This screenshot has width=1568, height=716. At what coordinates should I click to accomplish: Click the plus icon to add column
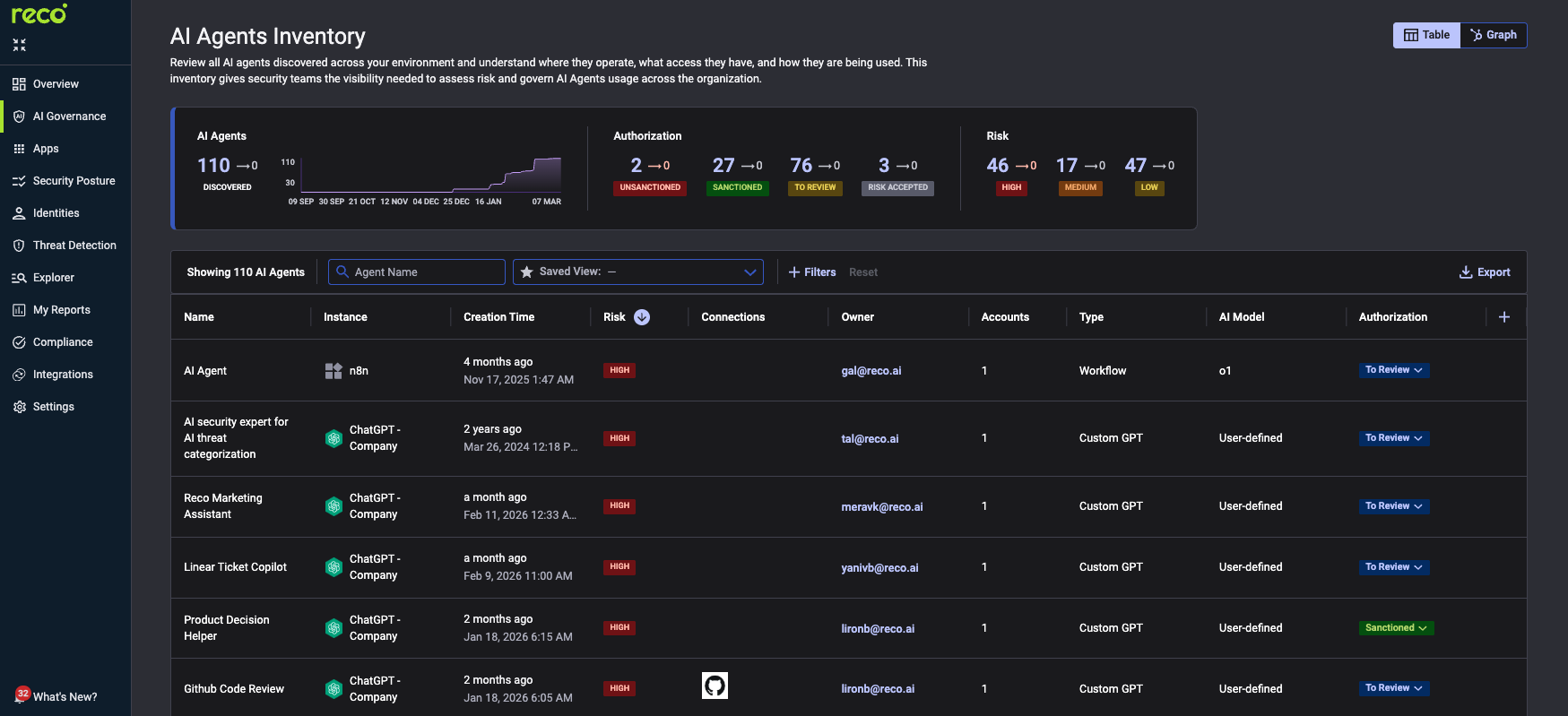1504,317
